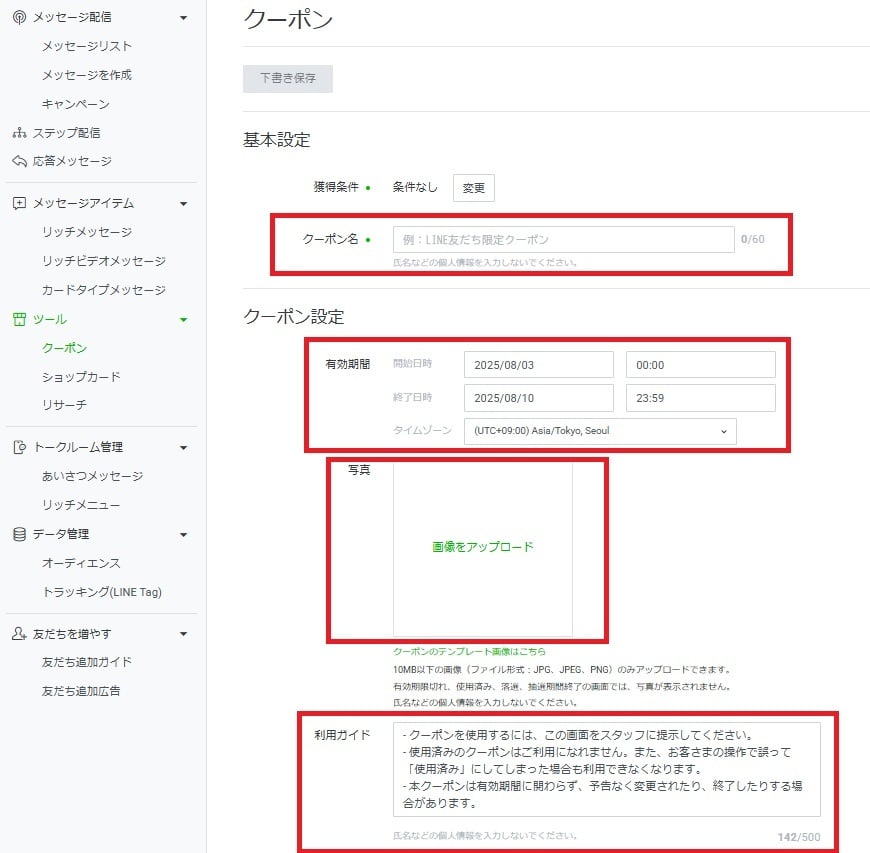The height and width of the screenshot is (853, 870).
Task: Click 画像をアップロード upload link
Action: [483, 547]
